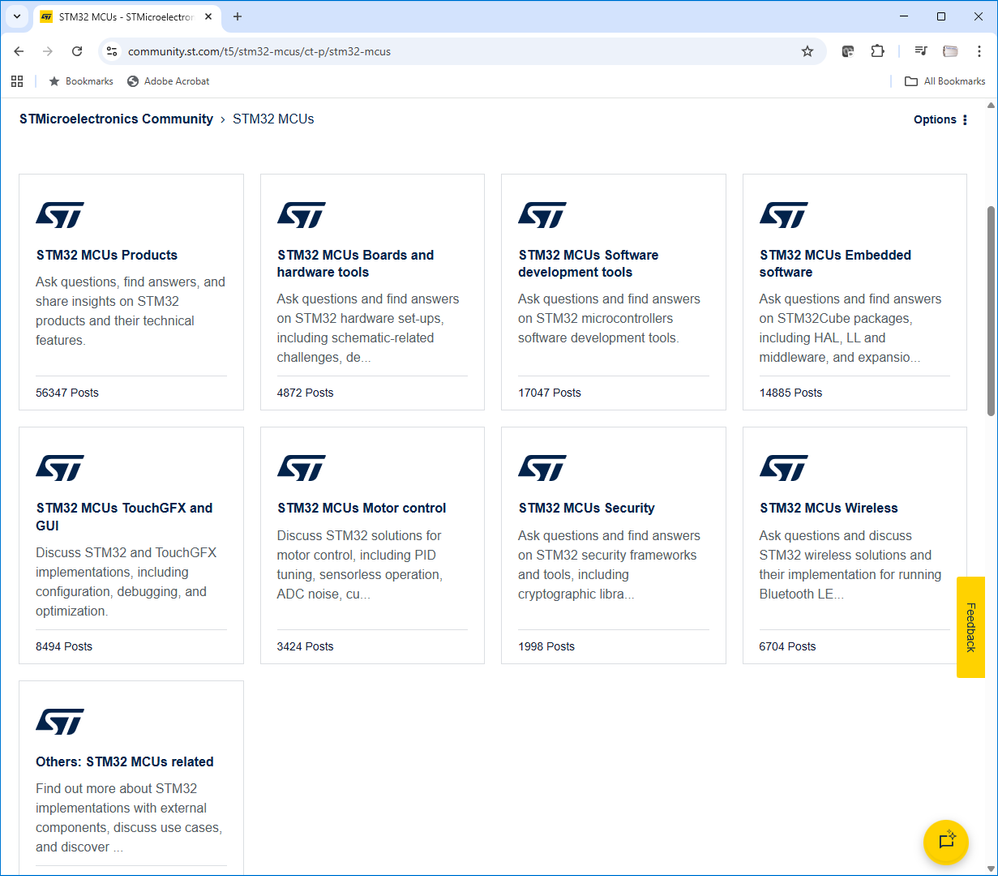This screenshot has height=876, width=998.
Task: Click the 4872 Posts count
Action: coord(305,393)
